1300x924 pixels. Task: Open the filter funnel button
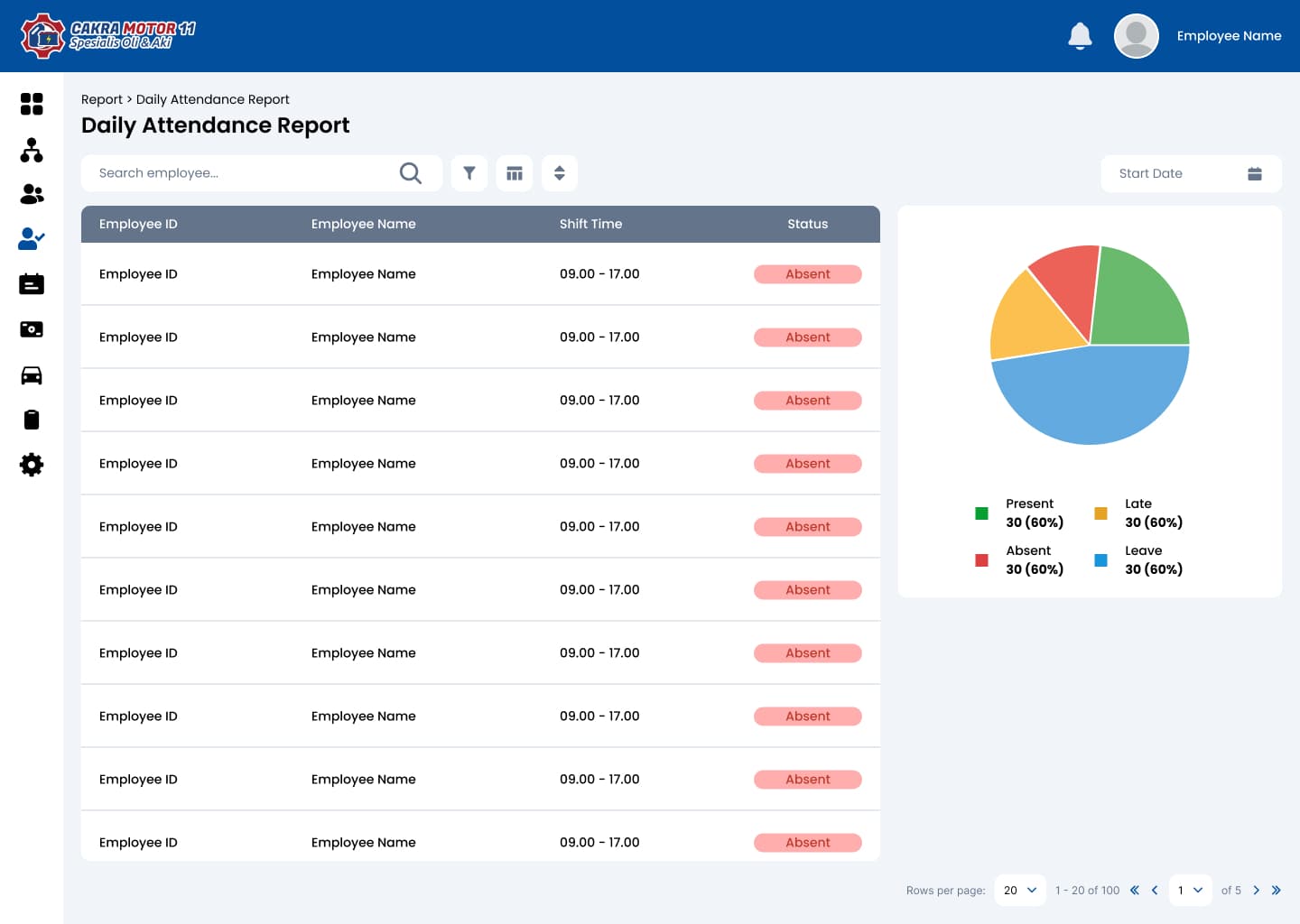(469, 173)
